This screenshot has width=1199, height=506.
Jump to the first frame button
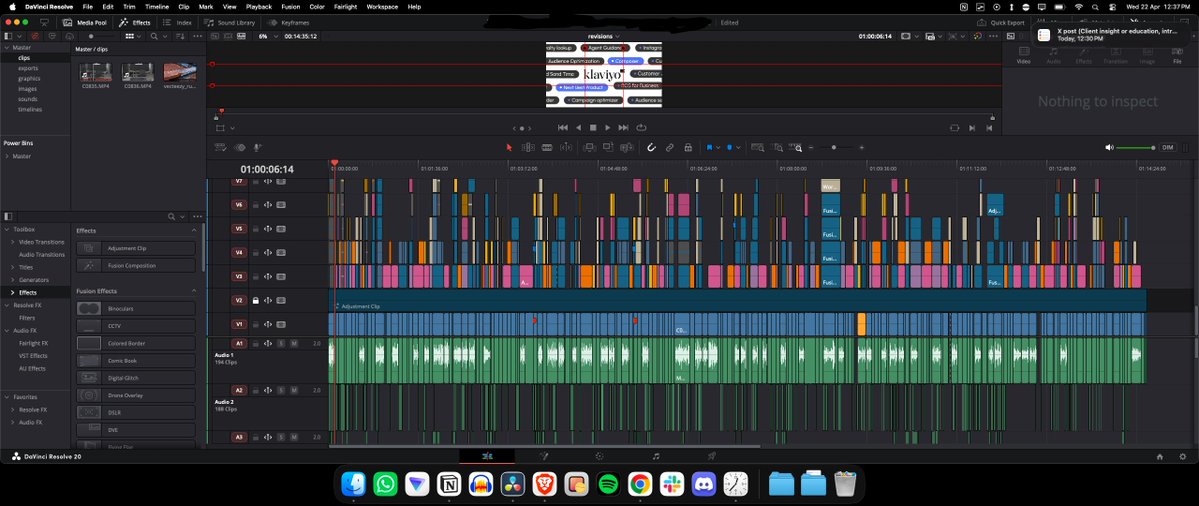[563, 128]
